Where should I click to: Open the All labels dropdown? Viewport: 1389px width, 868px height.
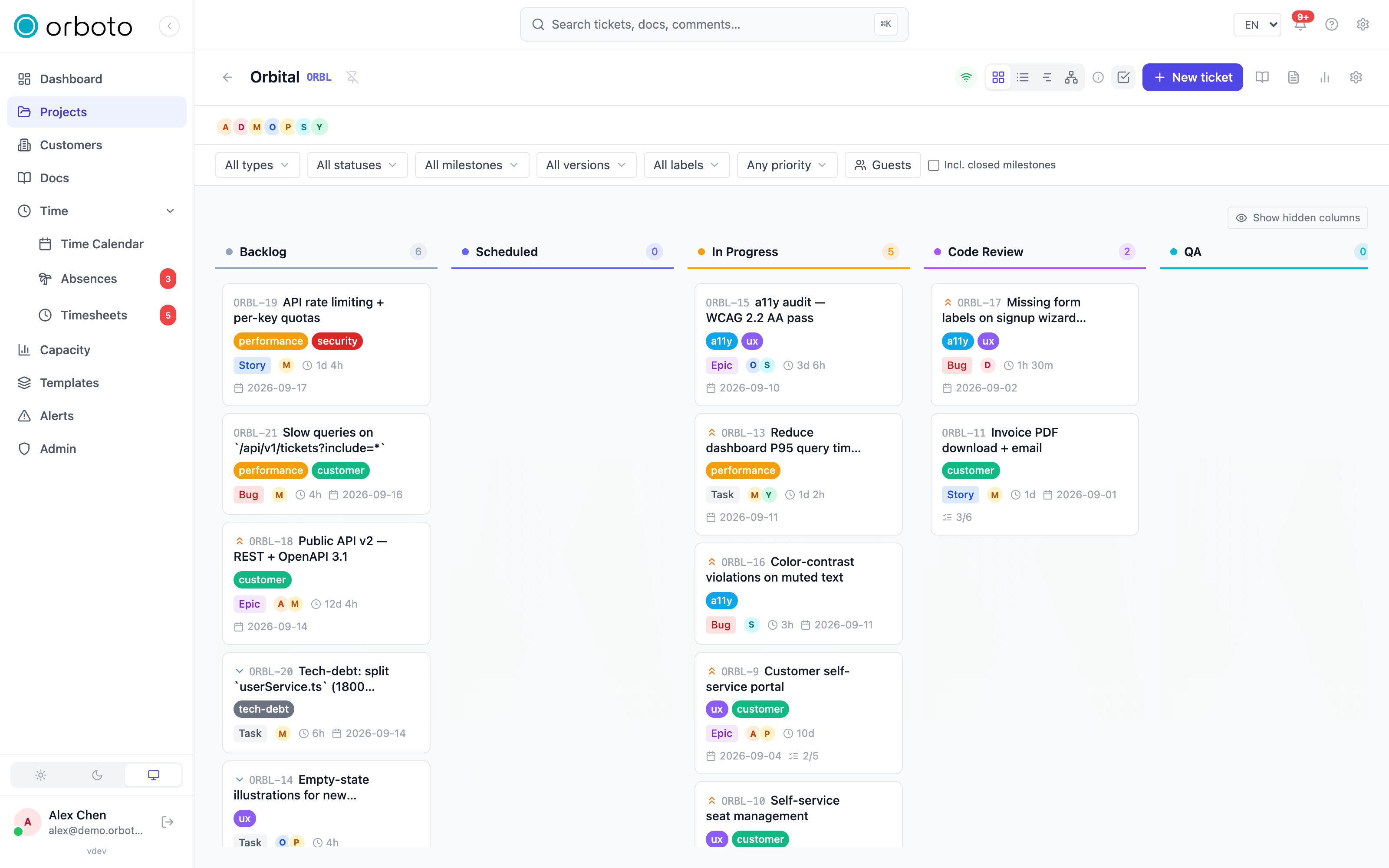686,165
